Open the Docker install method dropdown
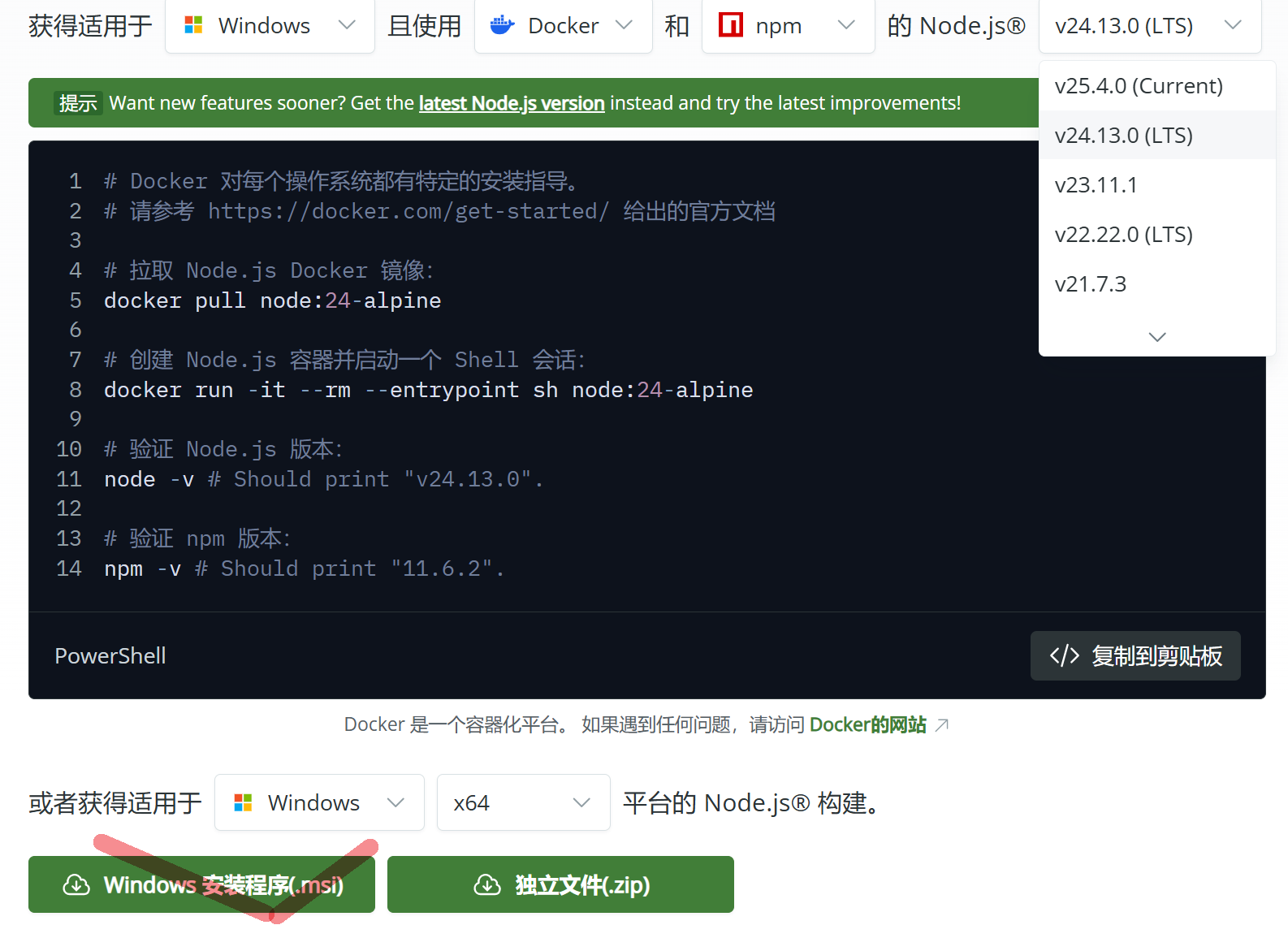The height and width of the screenshot is (925, 1288). click(x=563, y=26)
